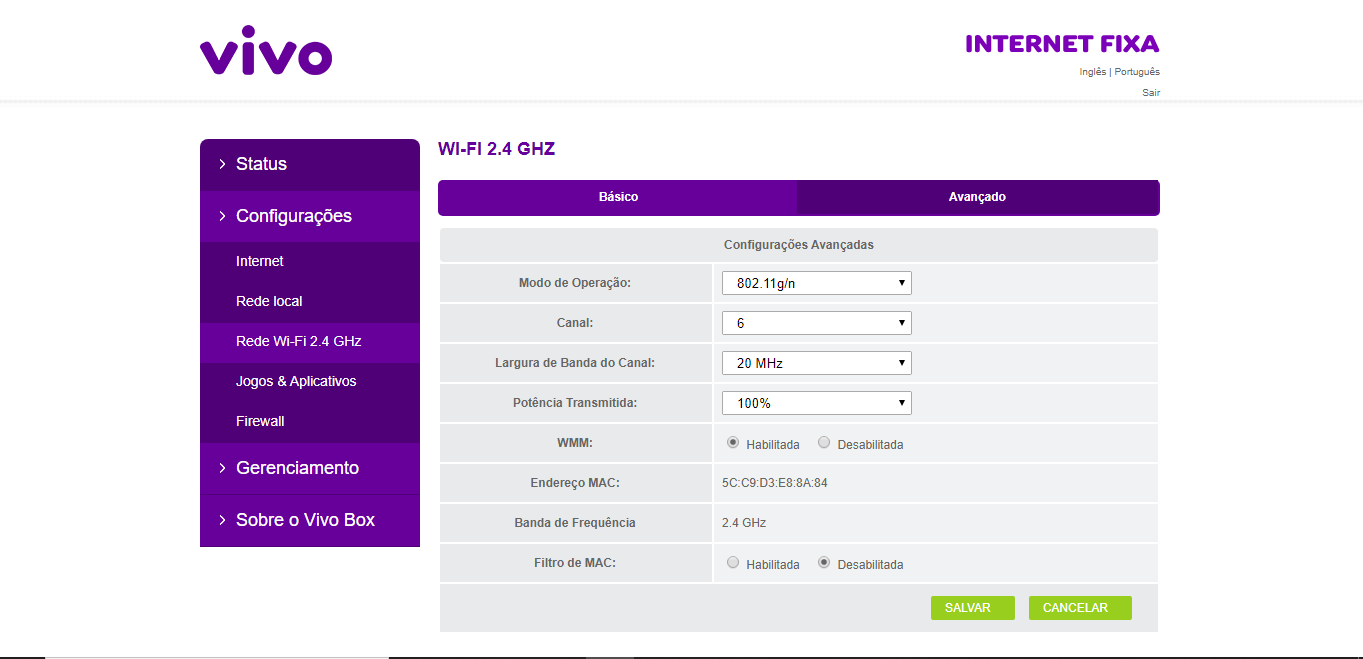The width and height of the screenshot is (1363, 659).
Task: Click the Banda de Frequência label
Action: point(575,523)
